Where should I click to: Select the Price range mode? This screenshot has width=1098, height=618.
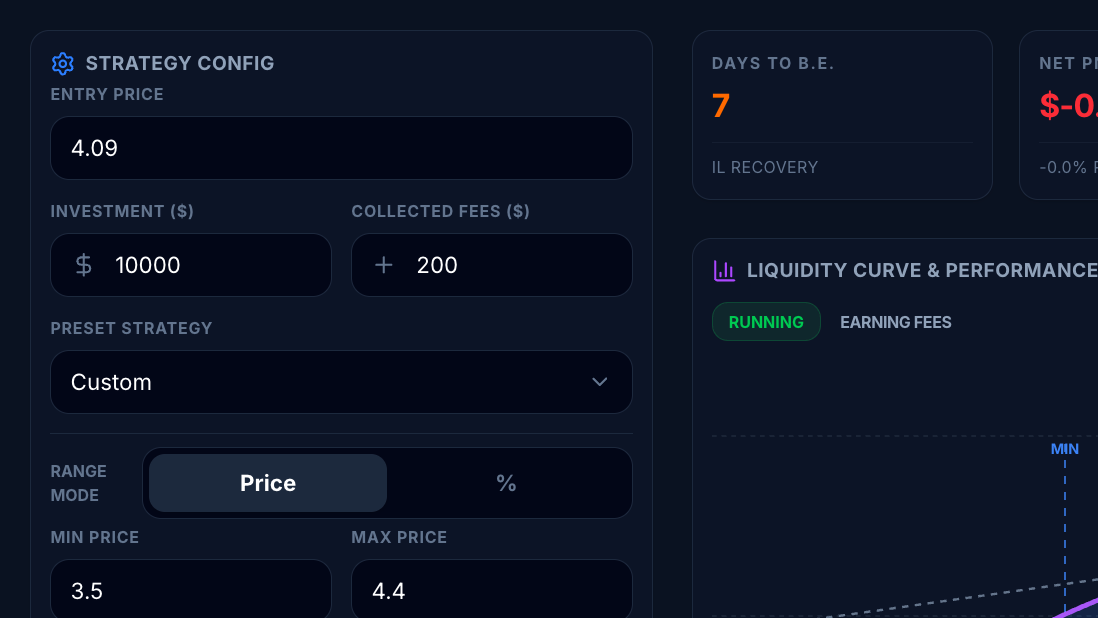(268, 483)
